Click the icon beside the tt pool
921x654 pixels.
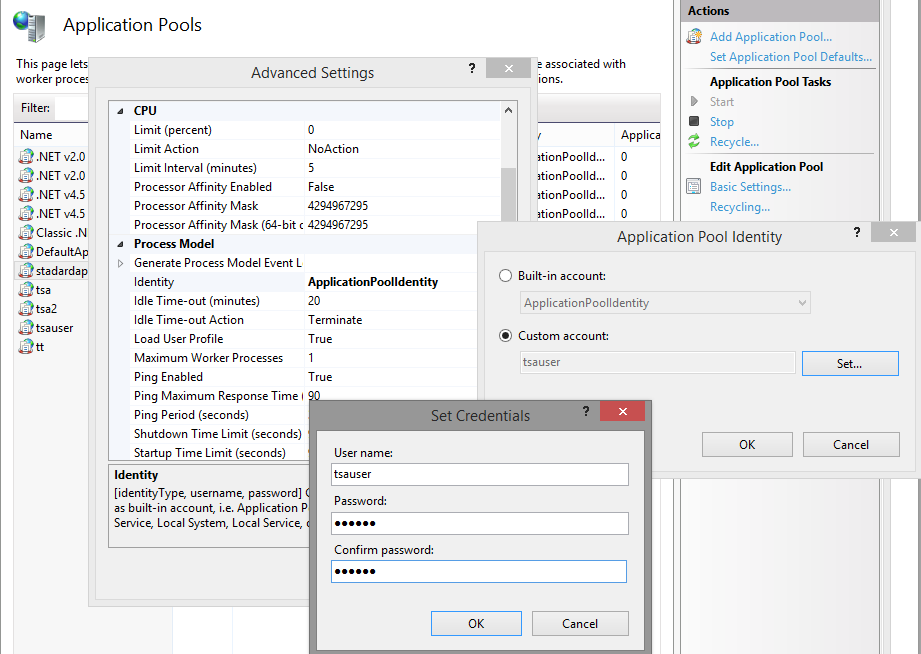pyautogui.click(x=26, y=347)
